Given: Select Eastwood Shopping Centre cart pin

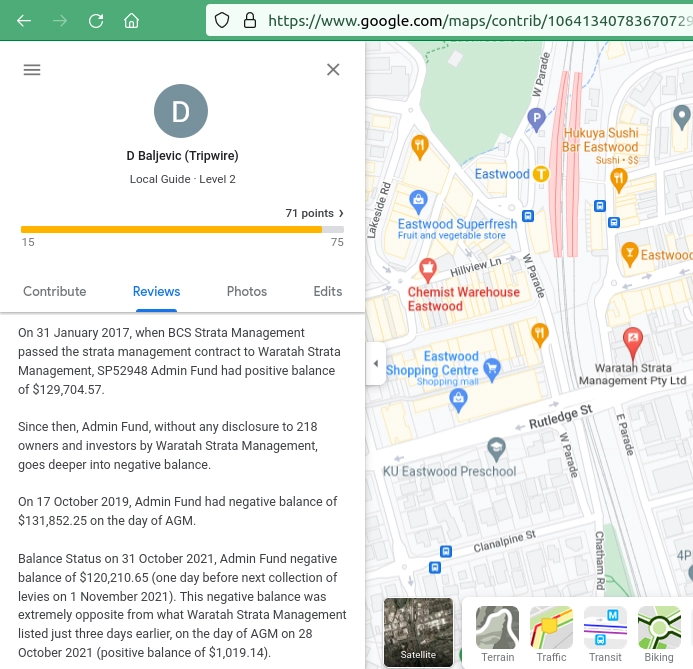Looking at the screenshot, I should coord(492,369).
